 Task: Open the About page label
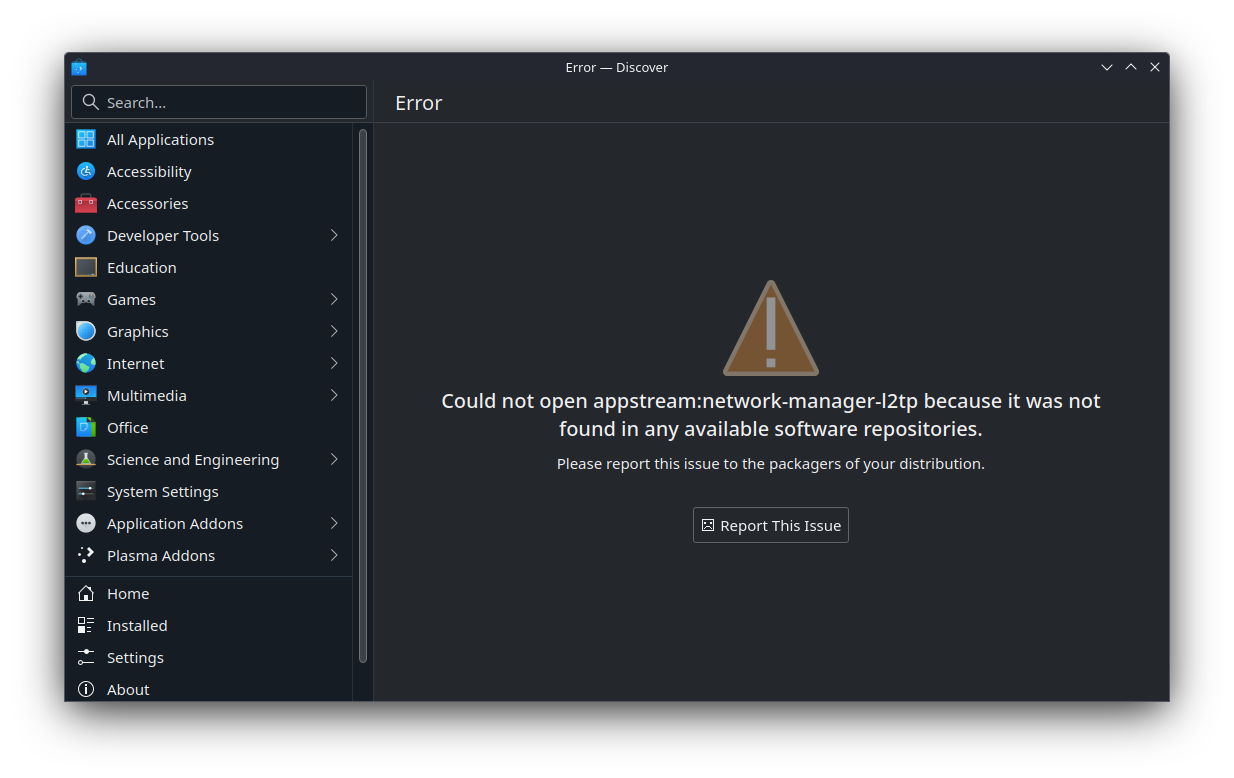[128, 690]
